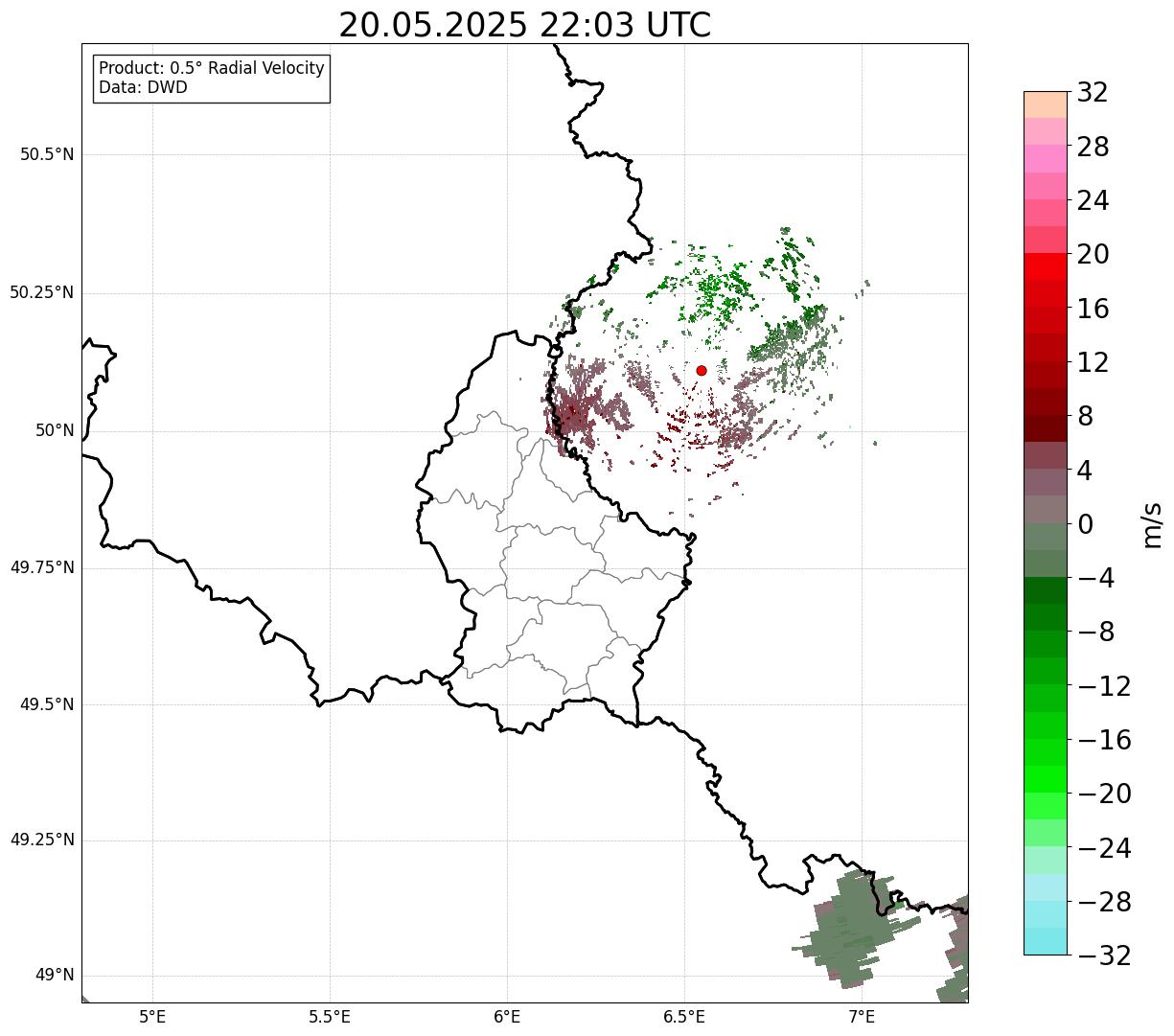Click the colorbar tick label −20
This screenshot has height=1036, width=1174.
pos(1104,794)
